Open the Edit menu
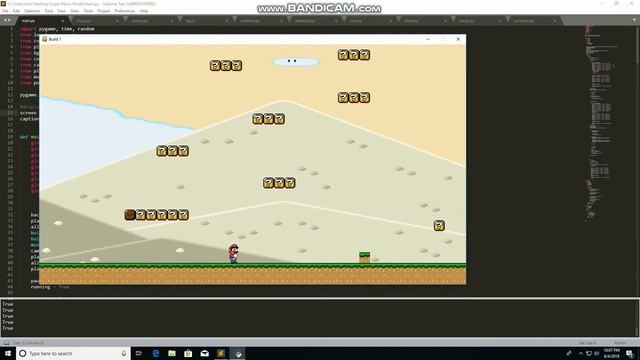Viewport: 640px width, 360px height. (16, 11)
